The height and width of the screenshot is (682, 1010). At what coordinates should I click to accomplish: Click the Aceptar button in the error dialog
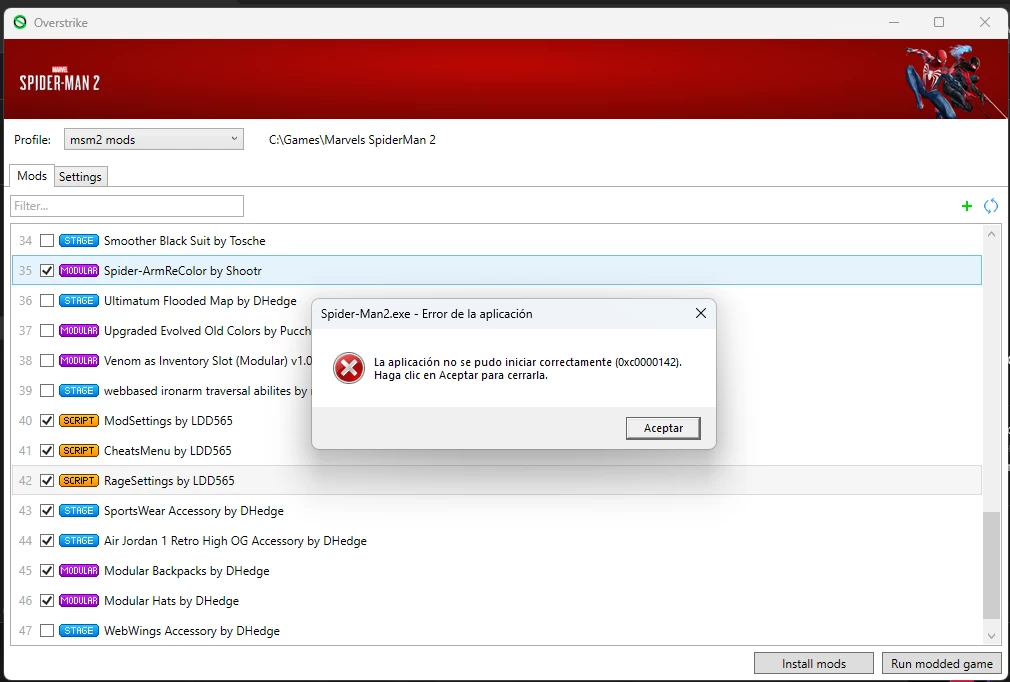[x=663, y=428]
